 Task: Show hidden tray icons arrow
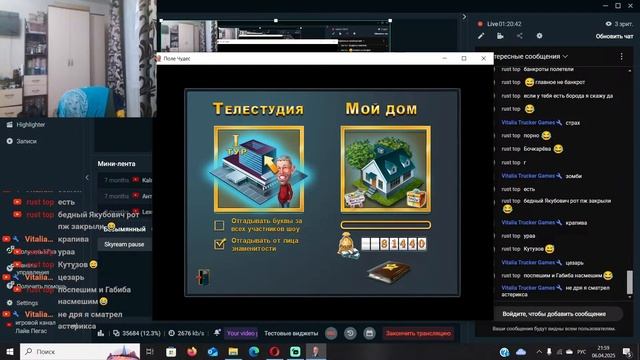[x=539, y=351]
